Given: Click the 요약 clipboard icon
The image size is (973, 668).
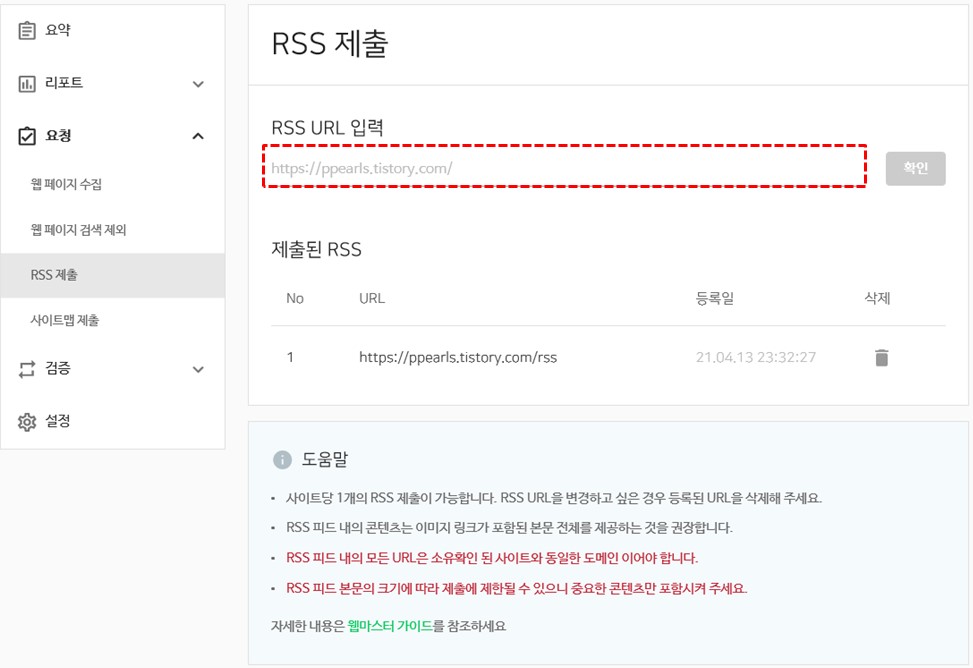Looking at the screenshot, I should (27, 30).
